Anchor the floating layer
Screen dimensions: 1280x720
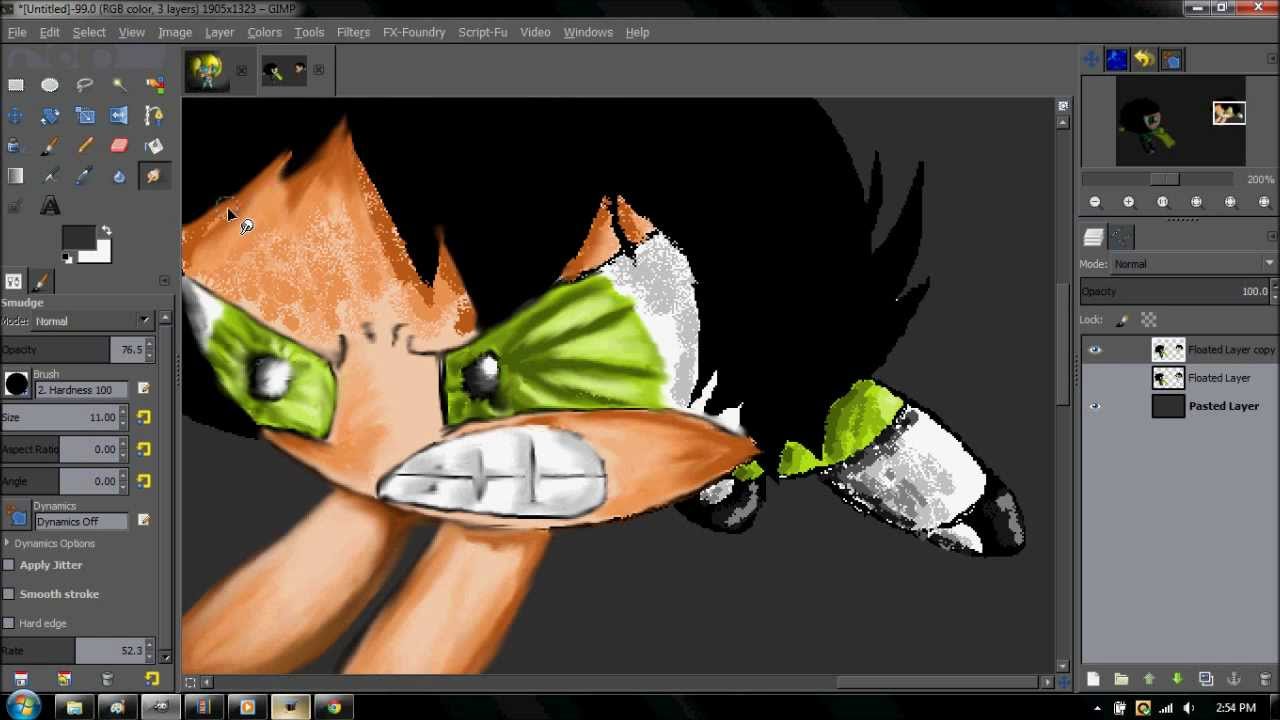click(x=1233, y=679)
